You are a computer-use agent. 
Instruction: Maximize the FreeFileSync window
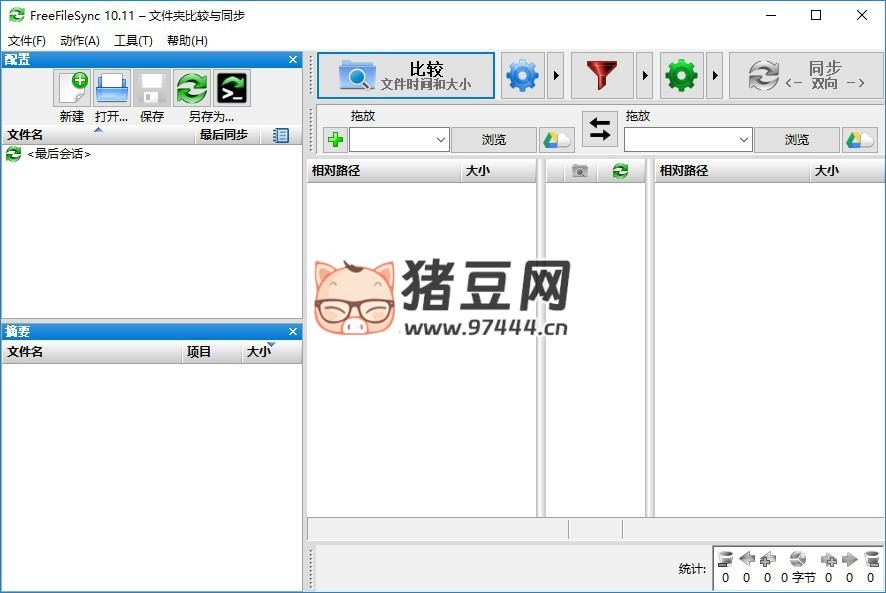click(816, 15)
